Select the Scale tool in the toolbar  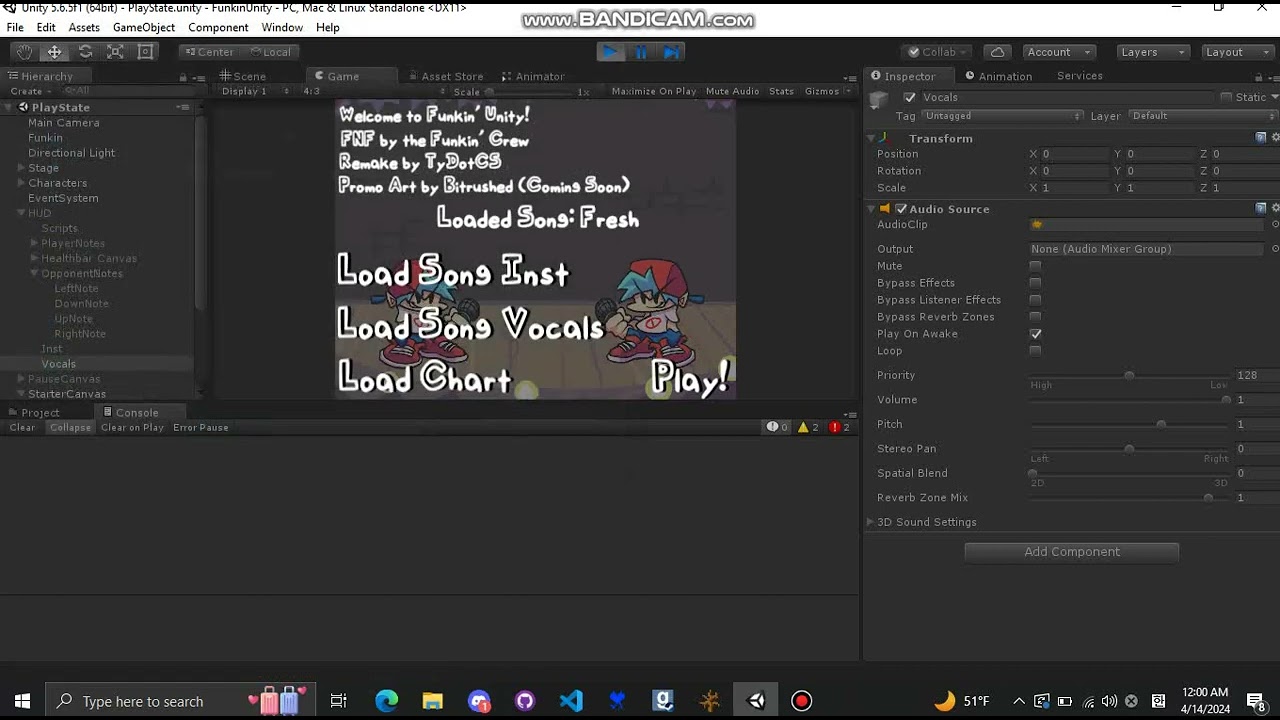coord(115,52)
